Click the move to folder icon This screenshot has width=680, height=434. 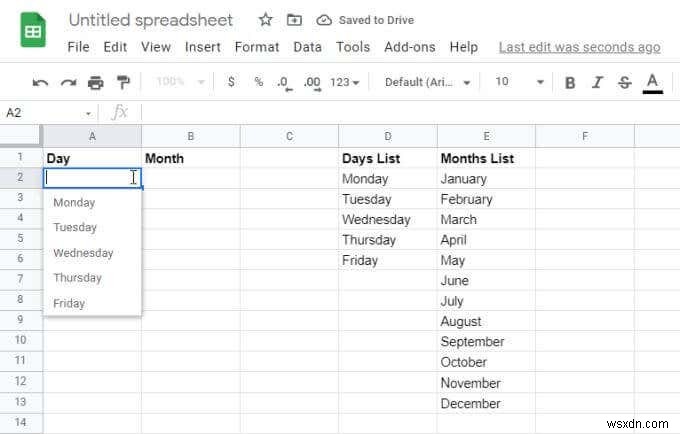click(x=294, y=20)
